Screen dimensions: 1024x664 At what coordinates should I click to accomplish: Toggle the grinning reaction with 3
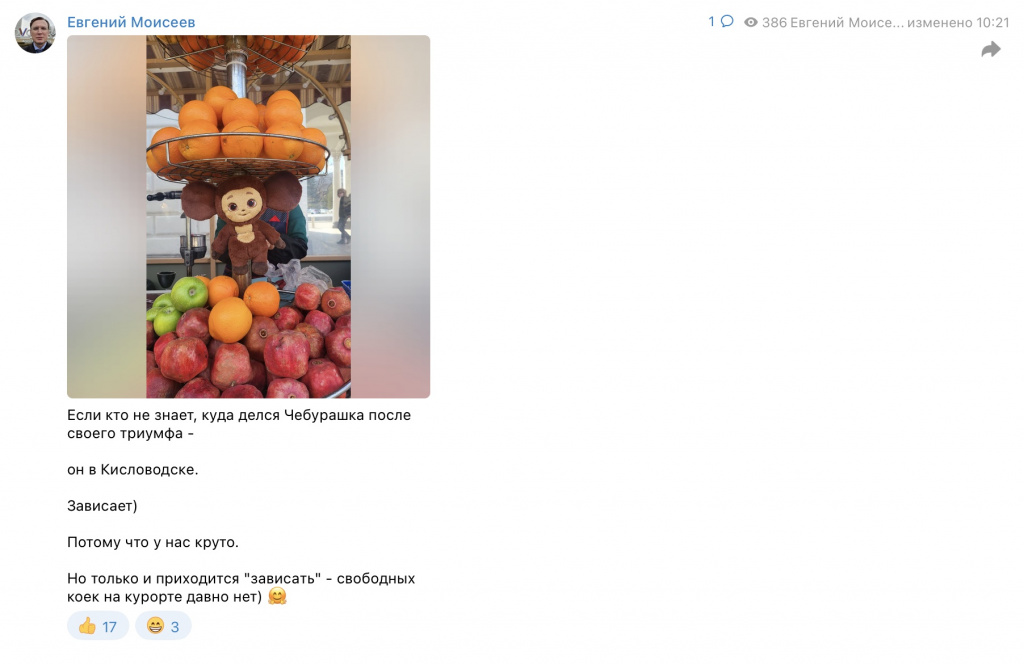(163, 626)
